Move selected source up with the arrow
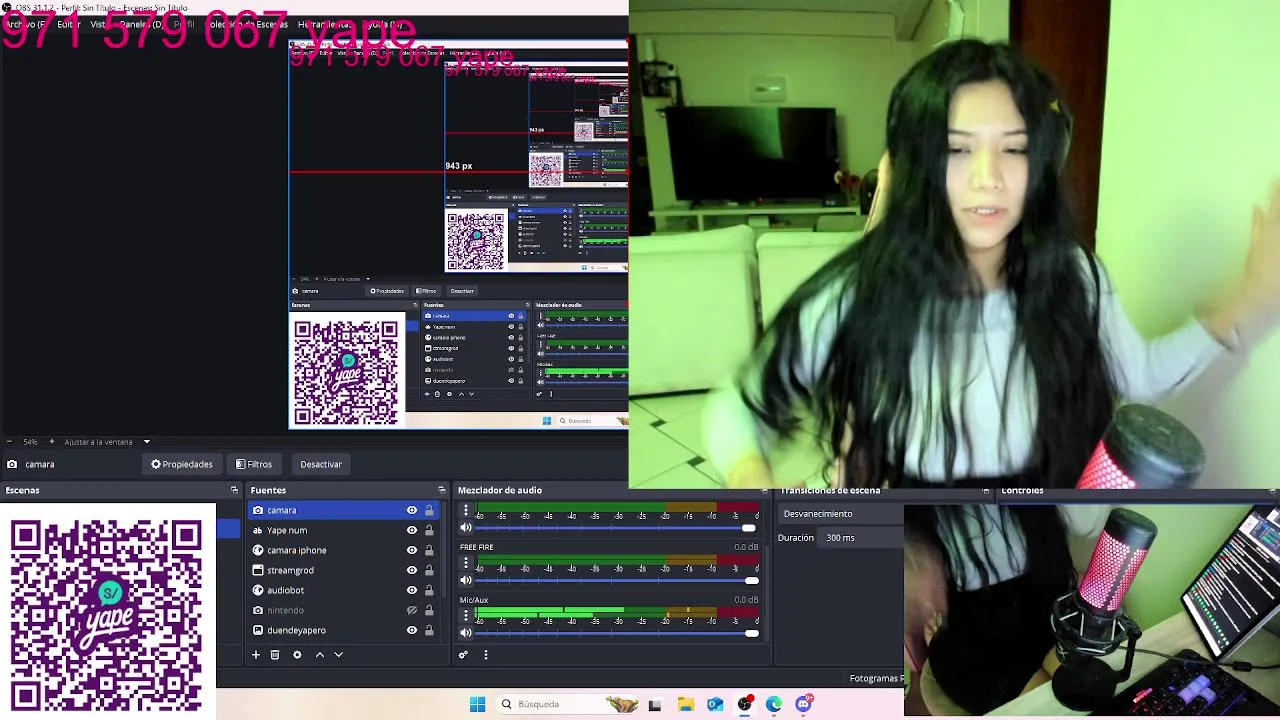 [320, 655]
